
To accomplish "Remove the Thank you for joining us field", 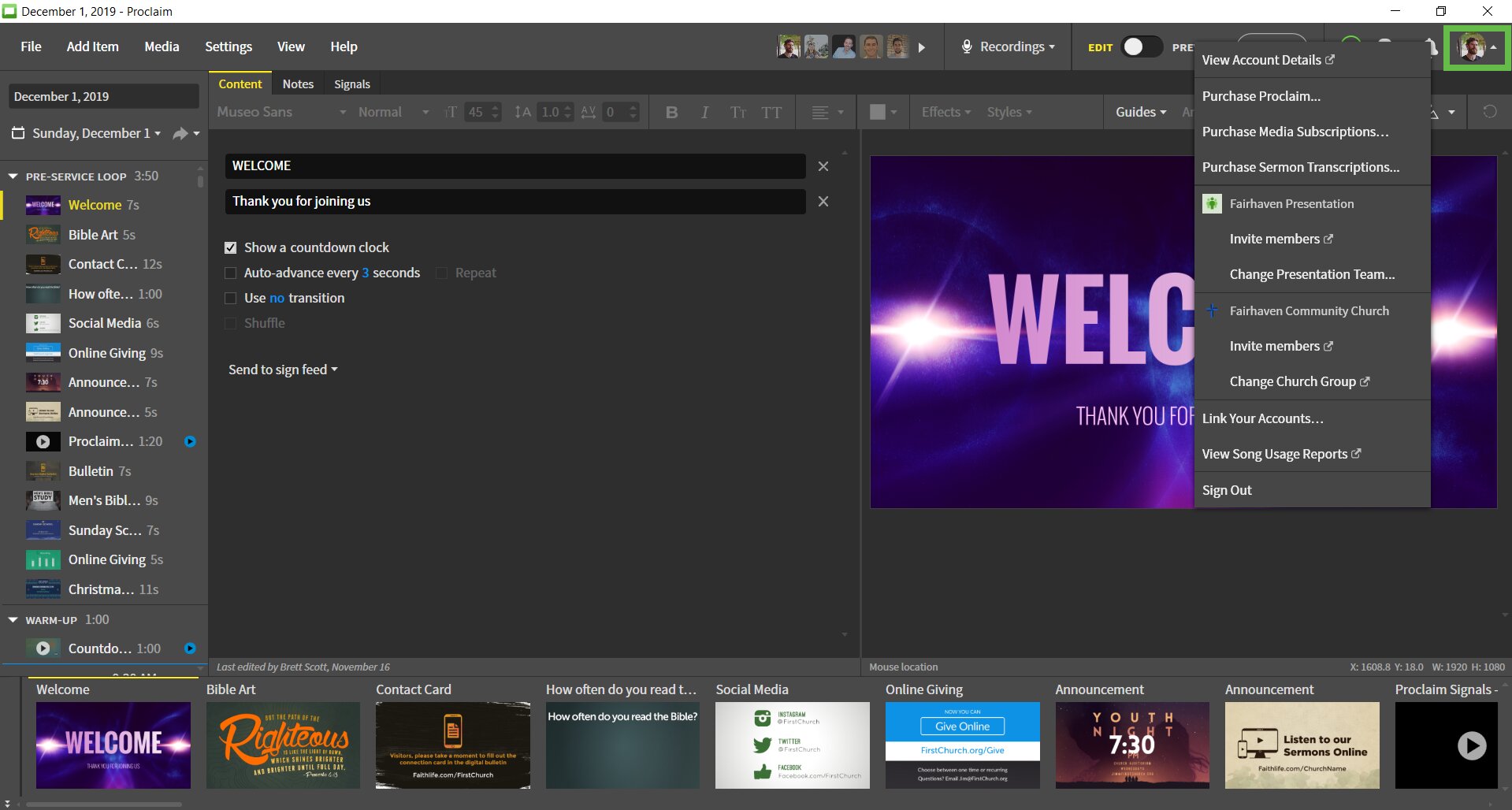I will coord(823,202).
